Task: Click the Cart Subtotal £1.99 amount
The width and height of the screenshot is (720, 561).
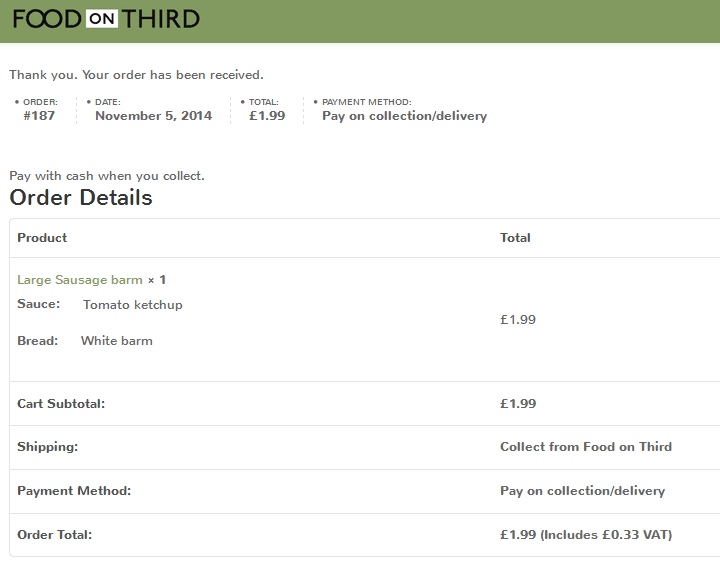Action: [518, 404]
